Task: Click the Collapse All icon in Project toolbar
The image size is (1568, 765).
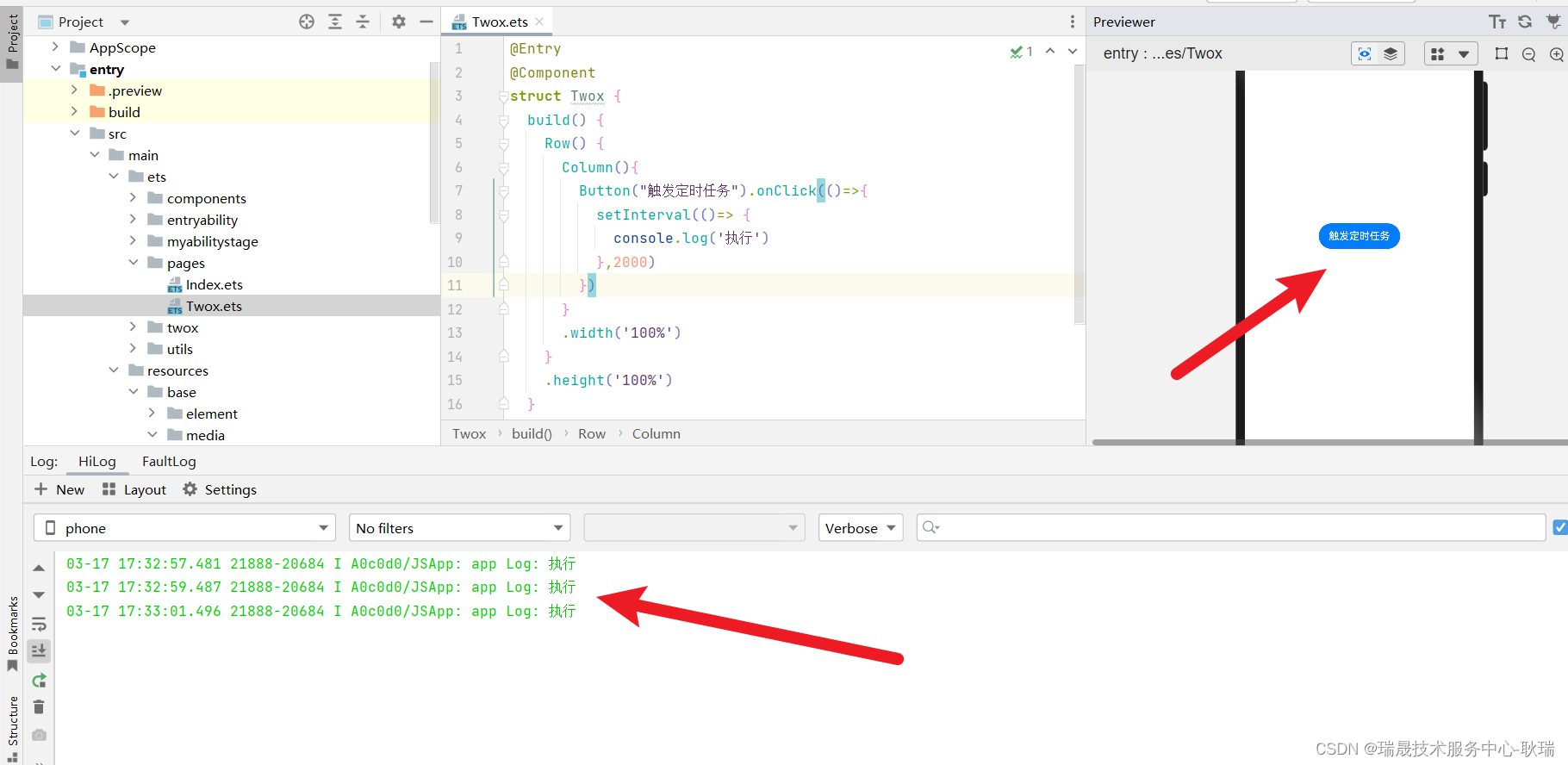Action: (x=363, y=22)
